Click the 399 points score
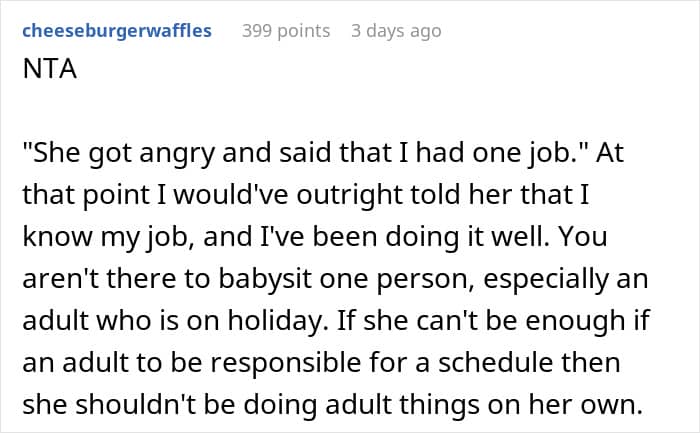 coord(286,31)
